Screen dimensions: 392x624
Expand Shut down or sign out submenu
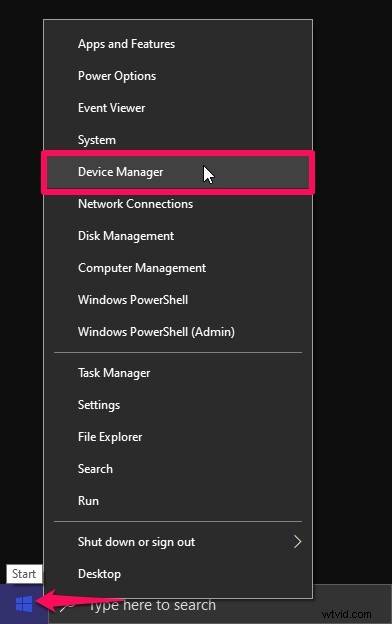pos(177,542)
